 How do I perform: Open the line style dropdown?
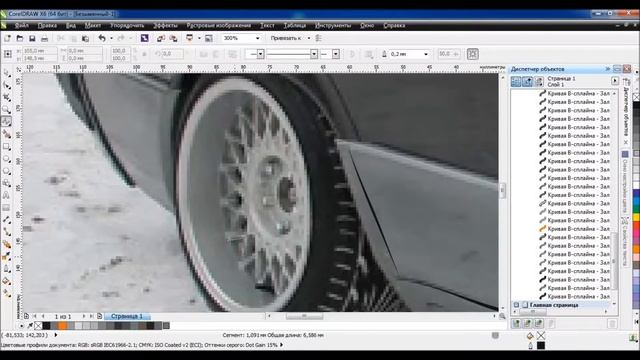tap(314, 54)
